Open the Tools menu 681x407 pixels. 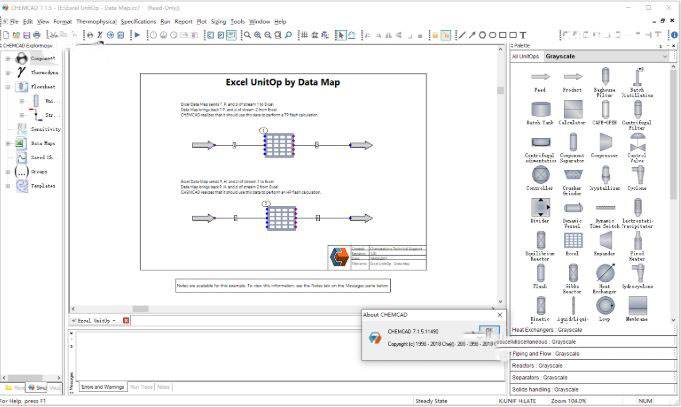(238, 21)
